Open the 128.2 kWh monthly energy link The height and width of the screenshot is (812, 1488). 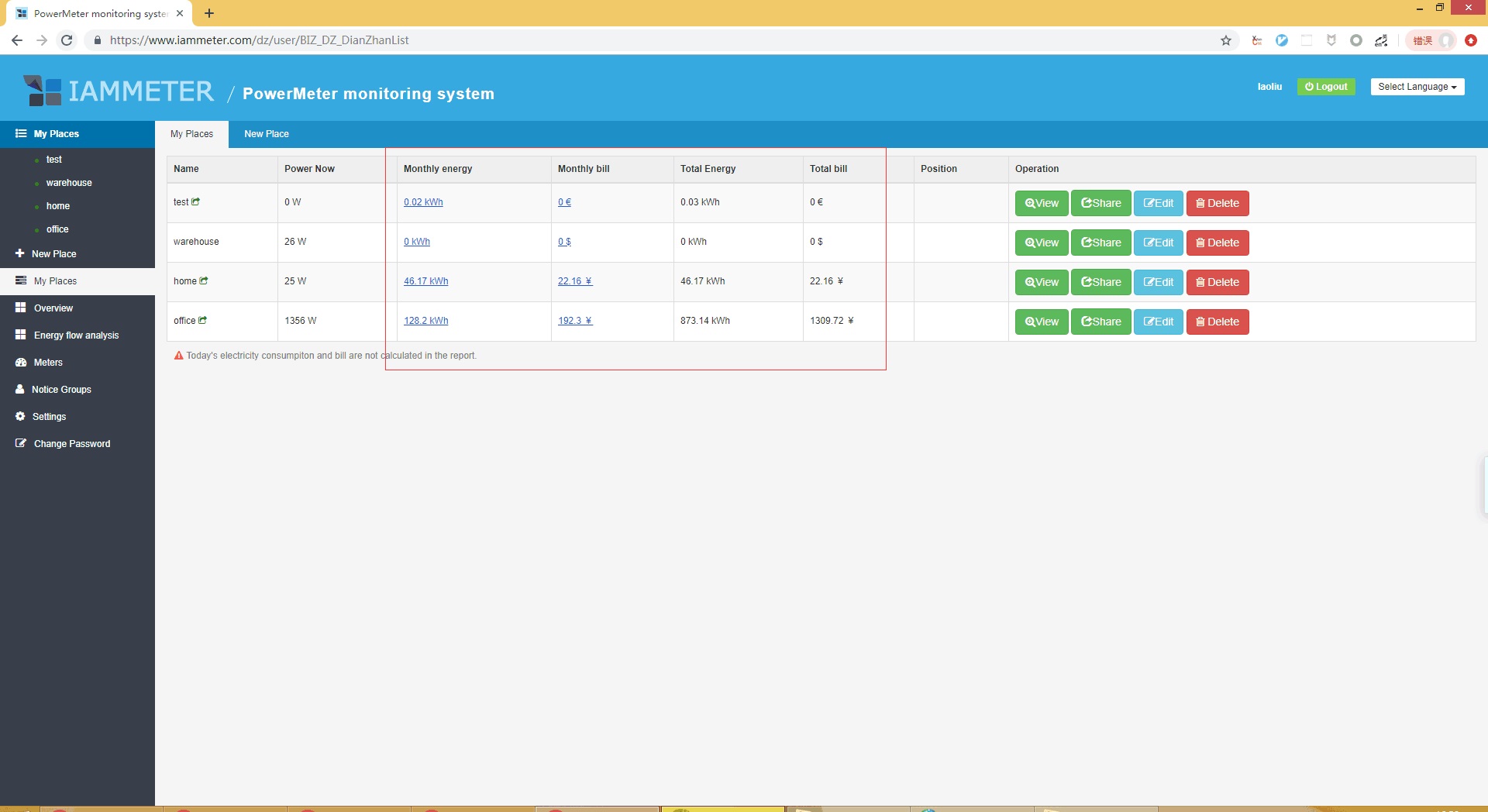pos(426,320)
